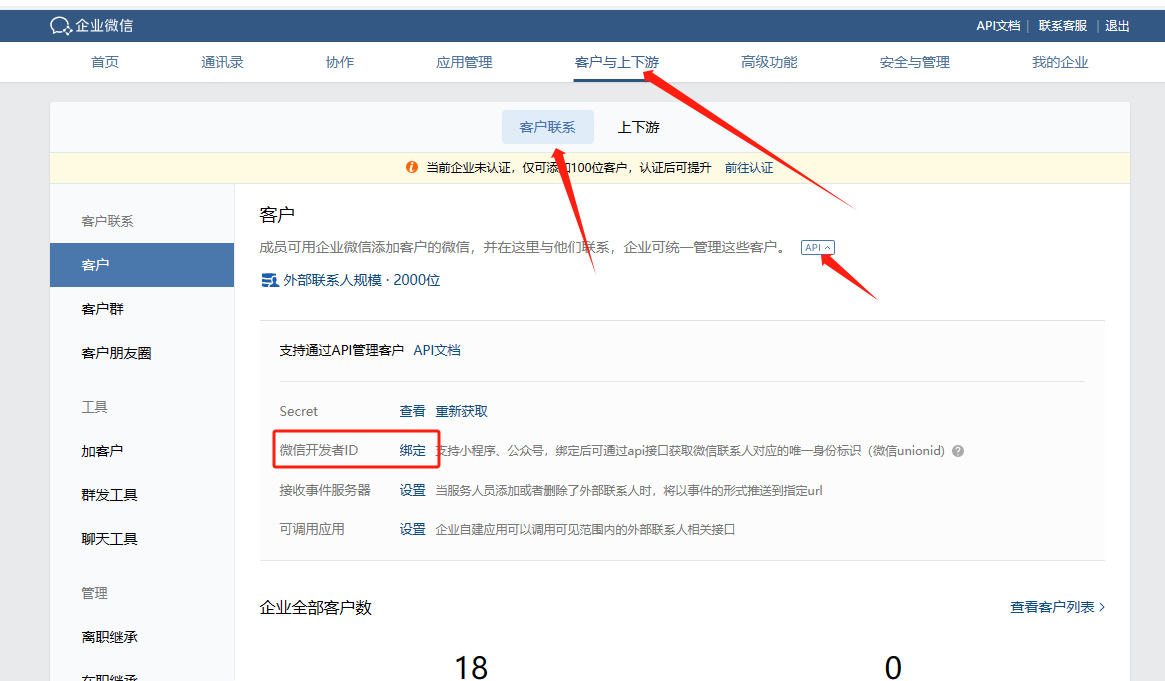Open 客户朋友圈 in the left sidebar
This screenshot has height=681, width=1165.
tap(116, 353)
